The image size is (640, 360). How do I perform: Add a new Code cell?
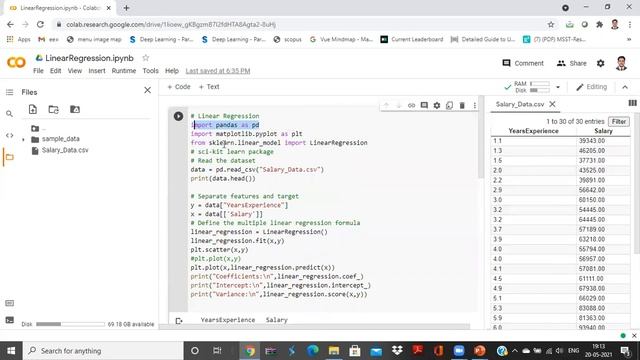[x=179, y=87]
